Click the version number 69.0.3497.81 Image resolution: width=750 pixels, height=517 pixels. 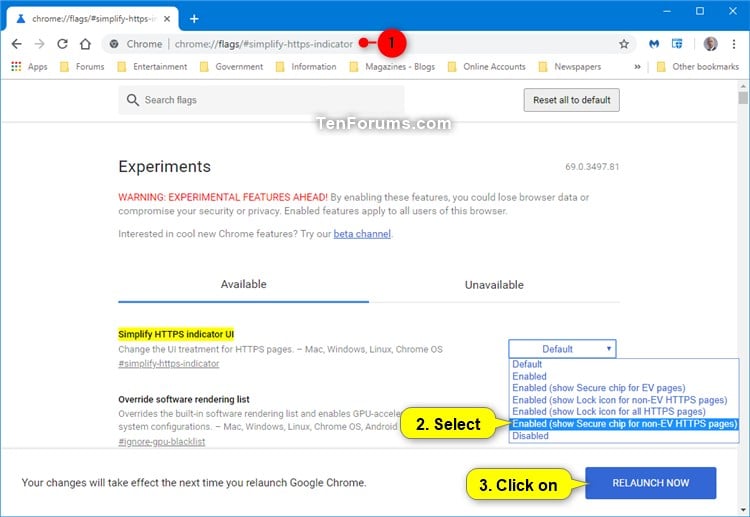click(592, 167)
